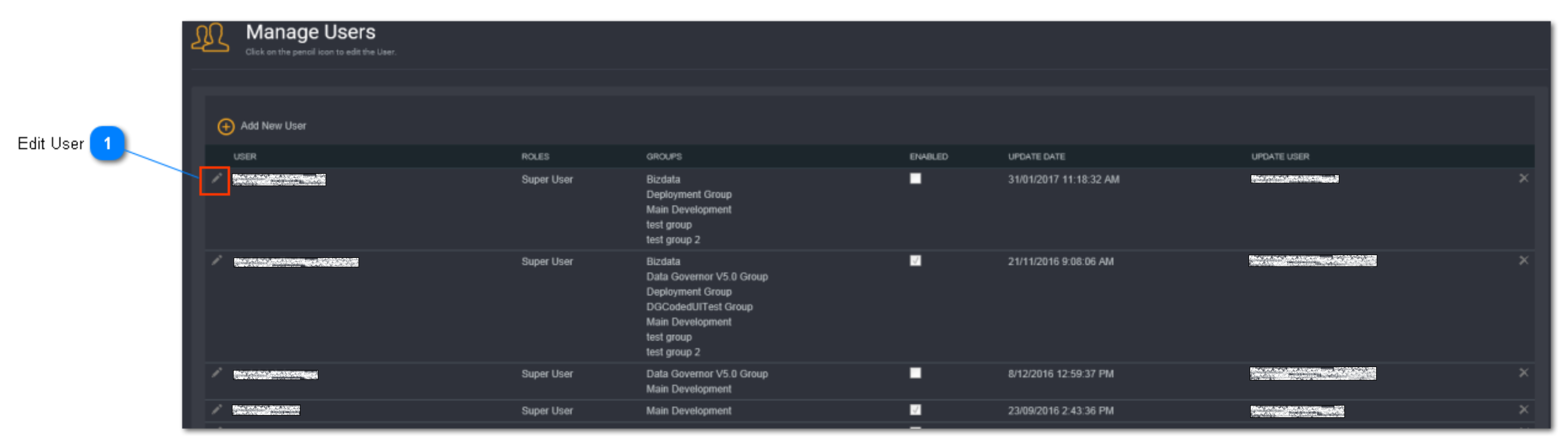Delete the user updated 31/01/2017

tap(1523, 178)
